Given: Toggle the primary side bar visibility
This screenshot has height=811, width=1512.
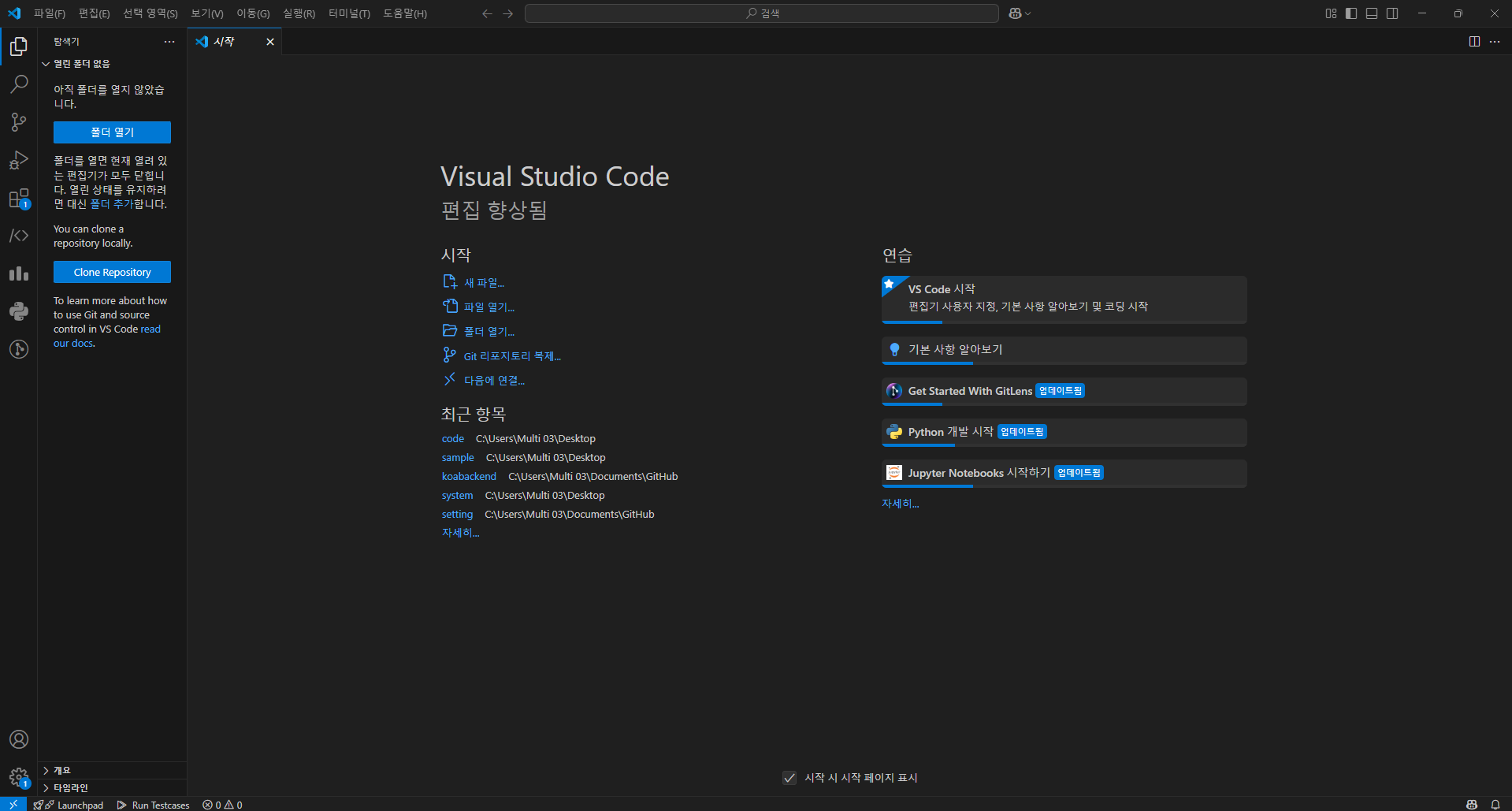Looking at the screenshot, I should click(1351, 13).
